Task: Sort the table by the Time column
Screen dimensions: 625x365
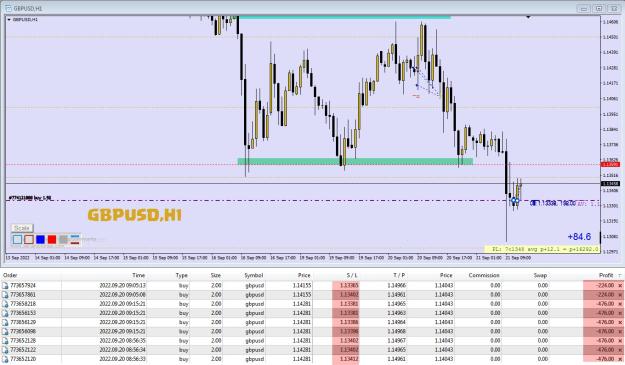Action: point(138,275)
